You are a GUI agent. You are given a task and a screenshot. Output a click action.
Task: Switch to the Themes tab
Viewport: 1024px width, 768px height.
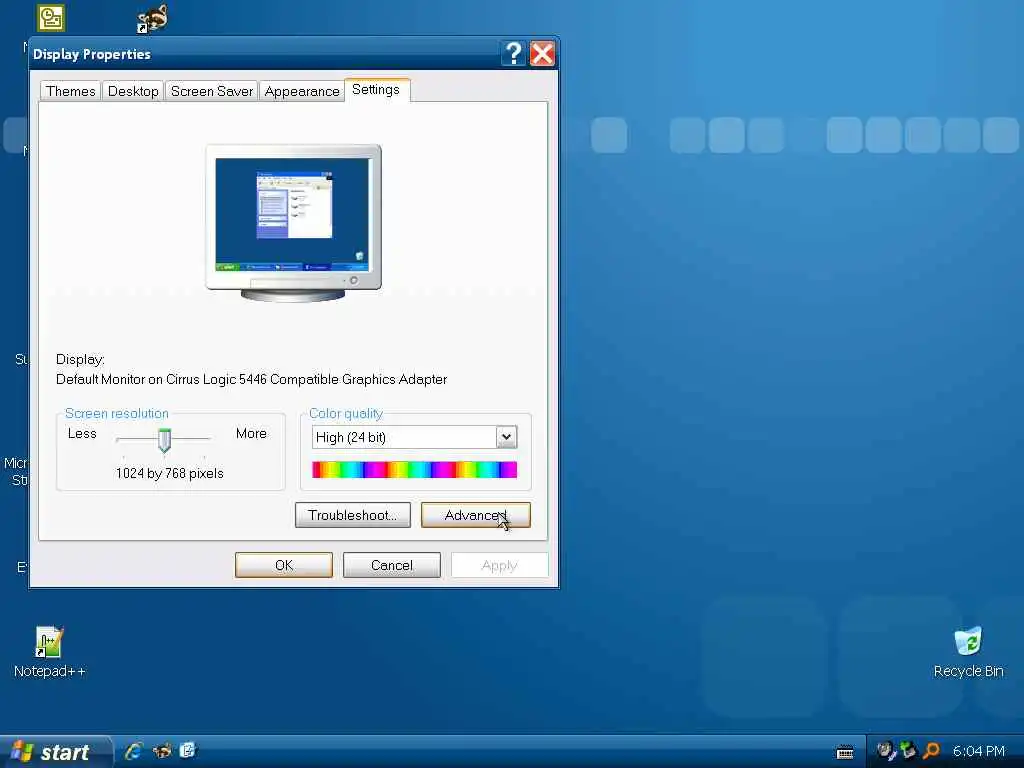71,91
